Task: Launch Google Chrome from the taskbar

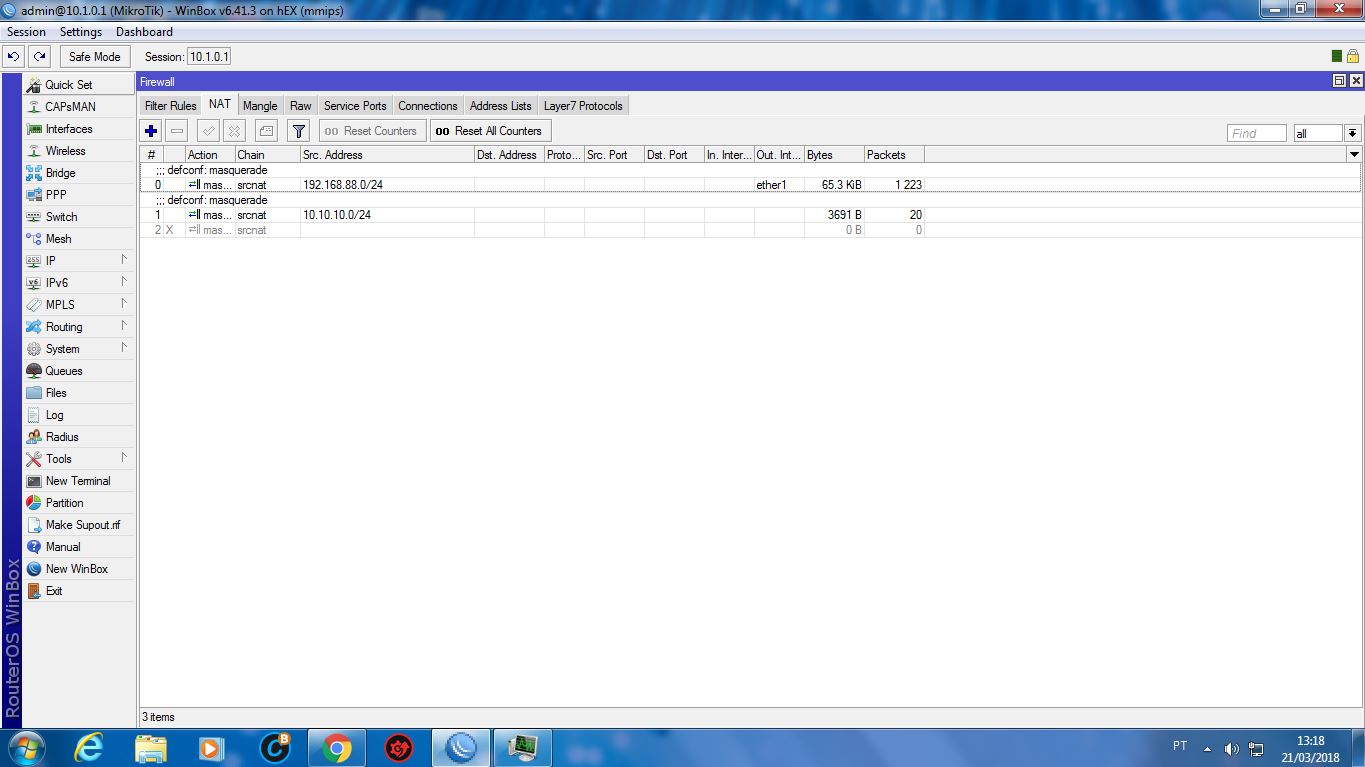Action: point(336,748)
